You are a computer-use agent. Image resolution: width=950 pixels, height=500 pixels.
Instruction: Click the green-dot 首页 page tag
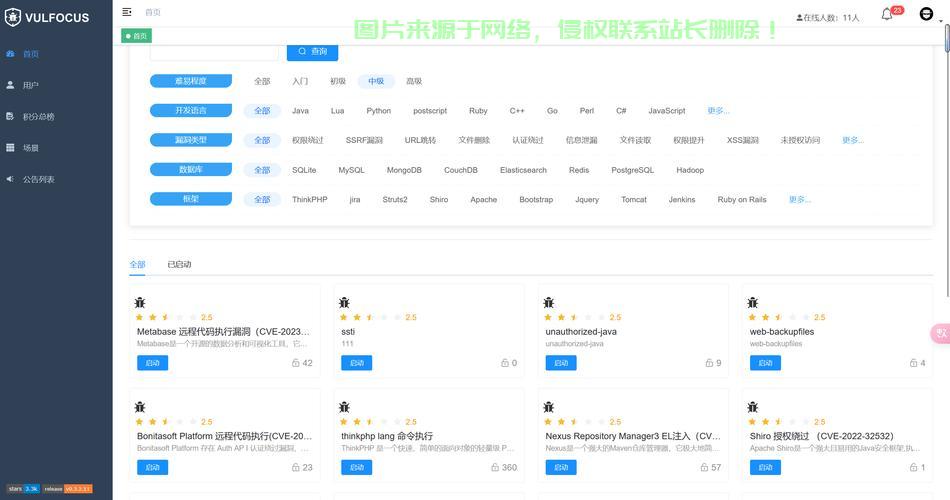pyautogui.click(x=136, y=36)
